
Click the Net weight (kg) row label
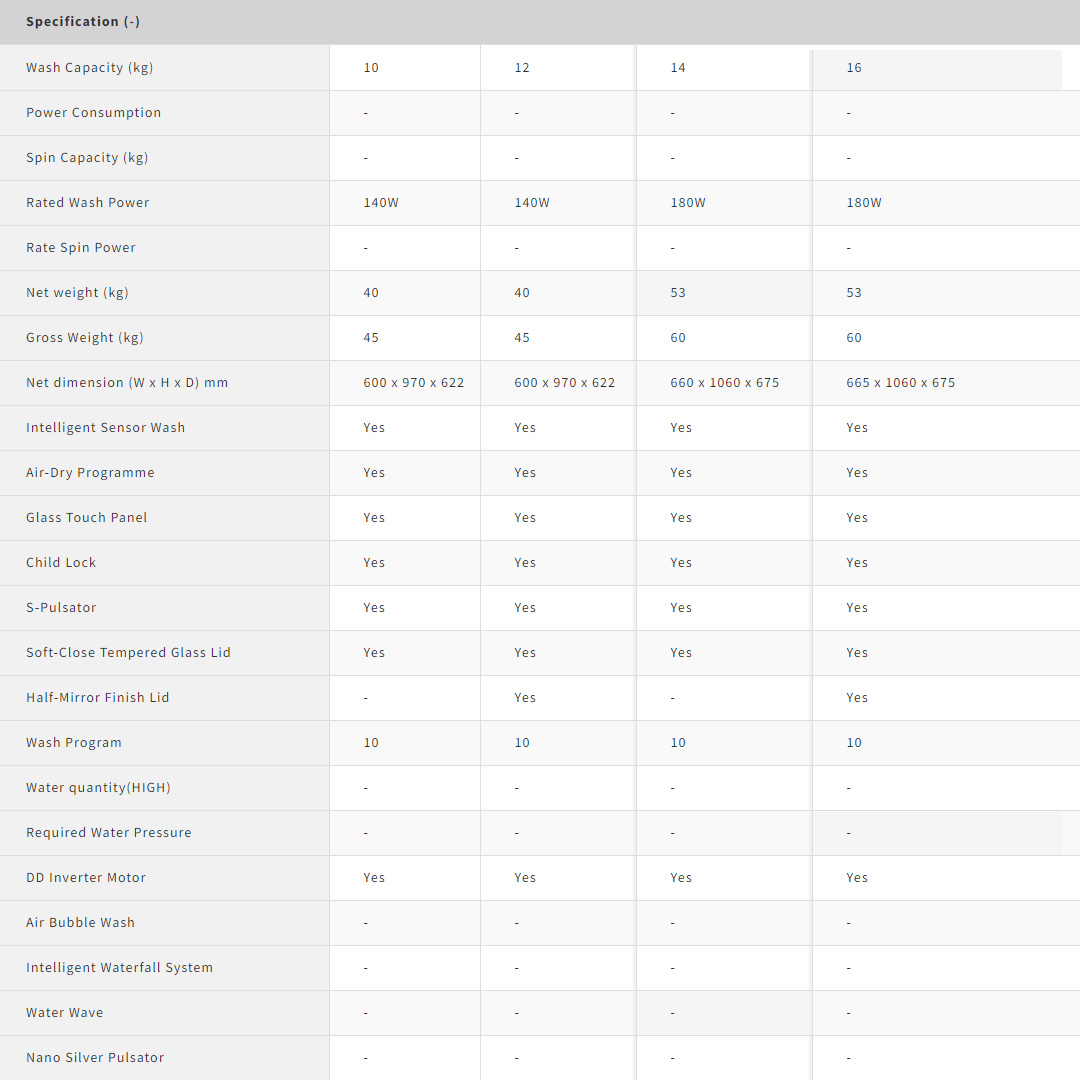(77, 293)
